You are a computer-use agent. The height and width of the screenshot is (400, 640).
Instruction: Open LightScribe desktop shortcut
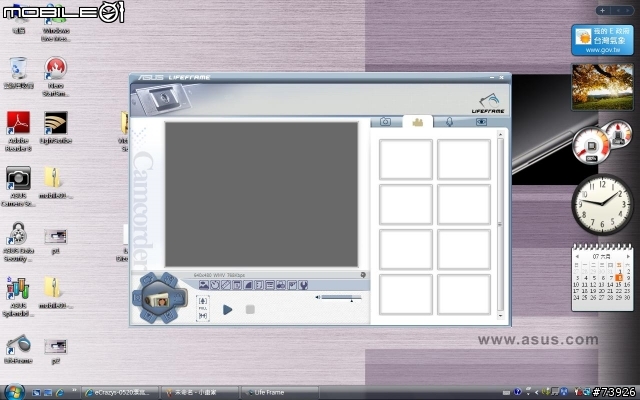click(x=56, y=128)
